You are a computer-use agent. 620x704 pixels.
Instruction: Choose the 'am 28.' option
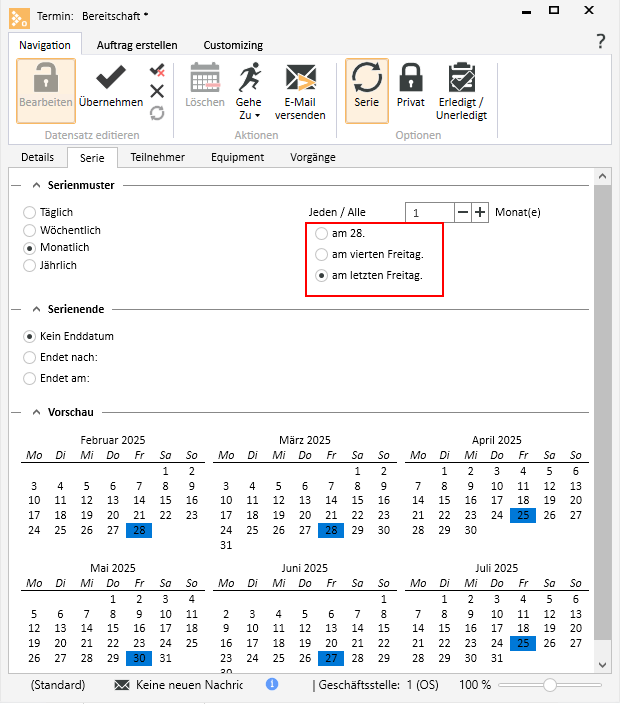(321, 233)
